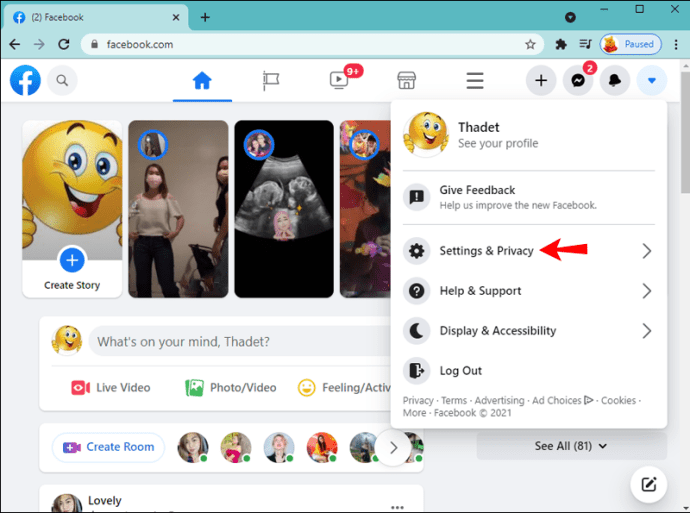The image size is (690, 513).
Task: Click the gear icon for Settings
Action: coord(416,251)
